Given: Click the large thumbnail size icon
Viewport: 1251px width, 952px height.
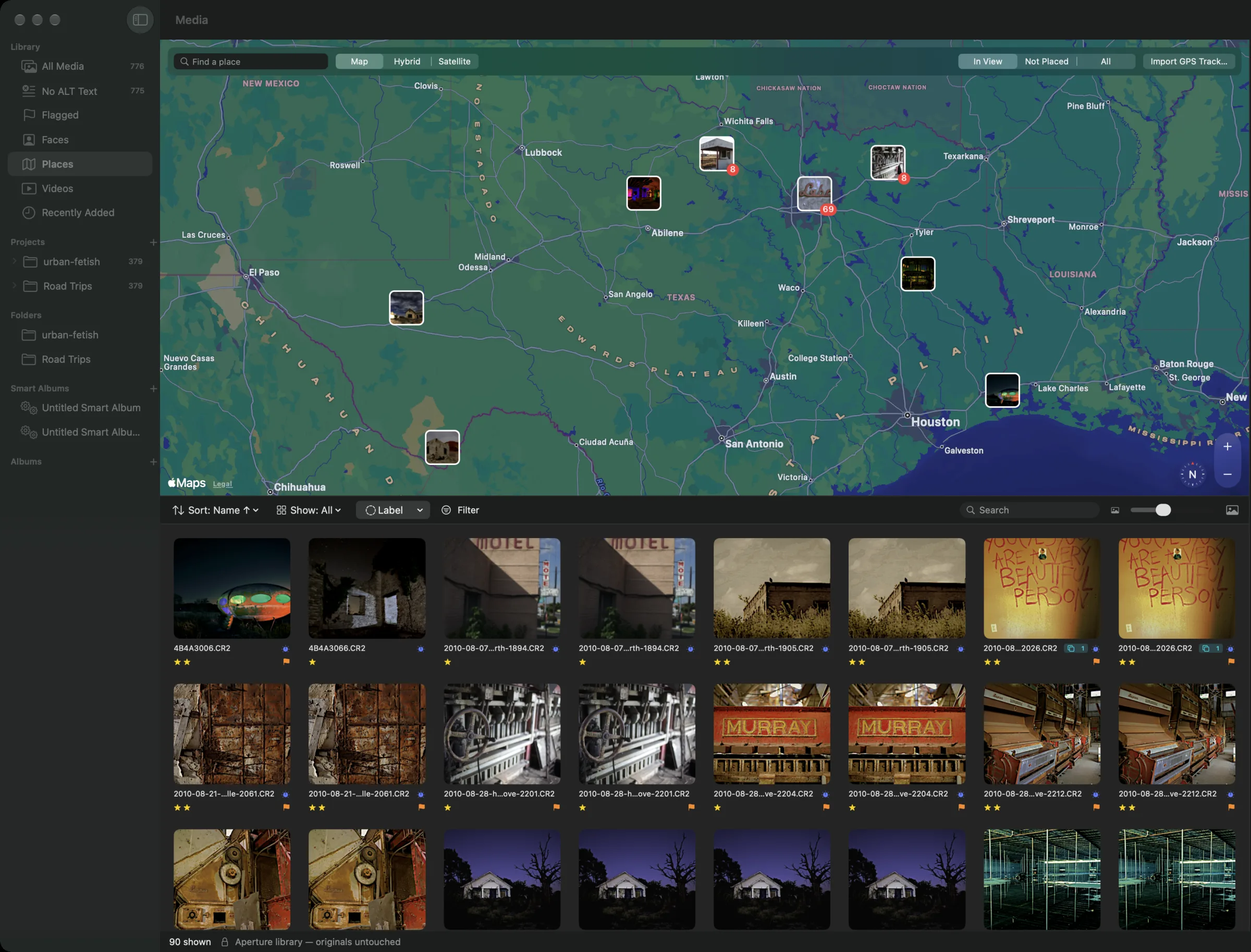Looking at the screenshot, I should pos(1232,510).
